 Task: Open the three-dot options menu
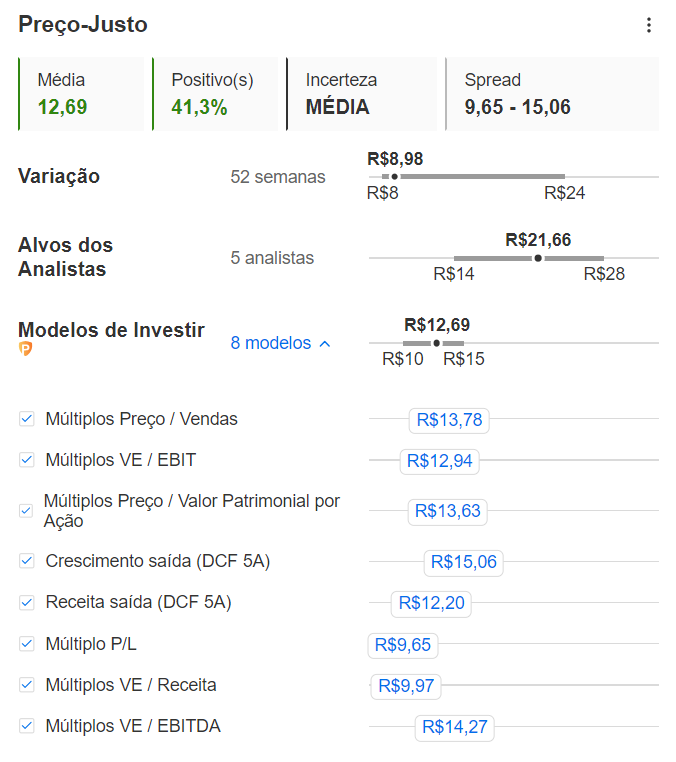[x=649, y=25]
